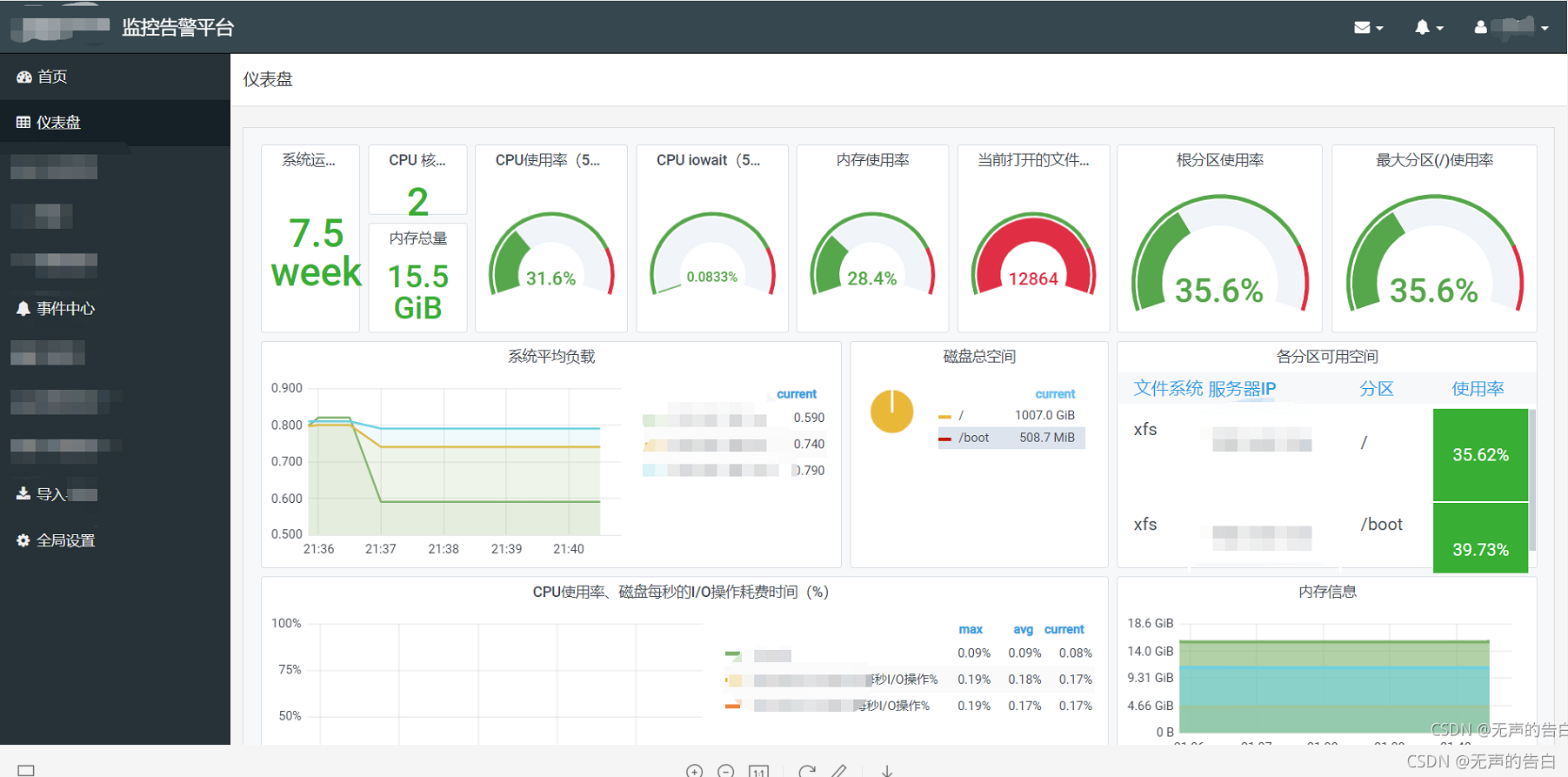Screen dimensions: 1568x777
Task: Open the 系统运... panel title menu
Action: tap(309, 160)
